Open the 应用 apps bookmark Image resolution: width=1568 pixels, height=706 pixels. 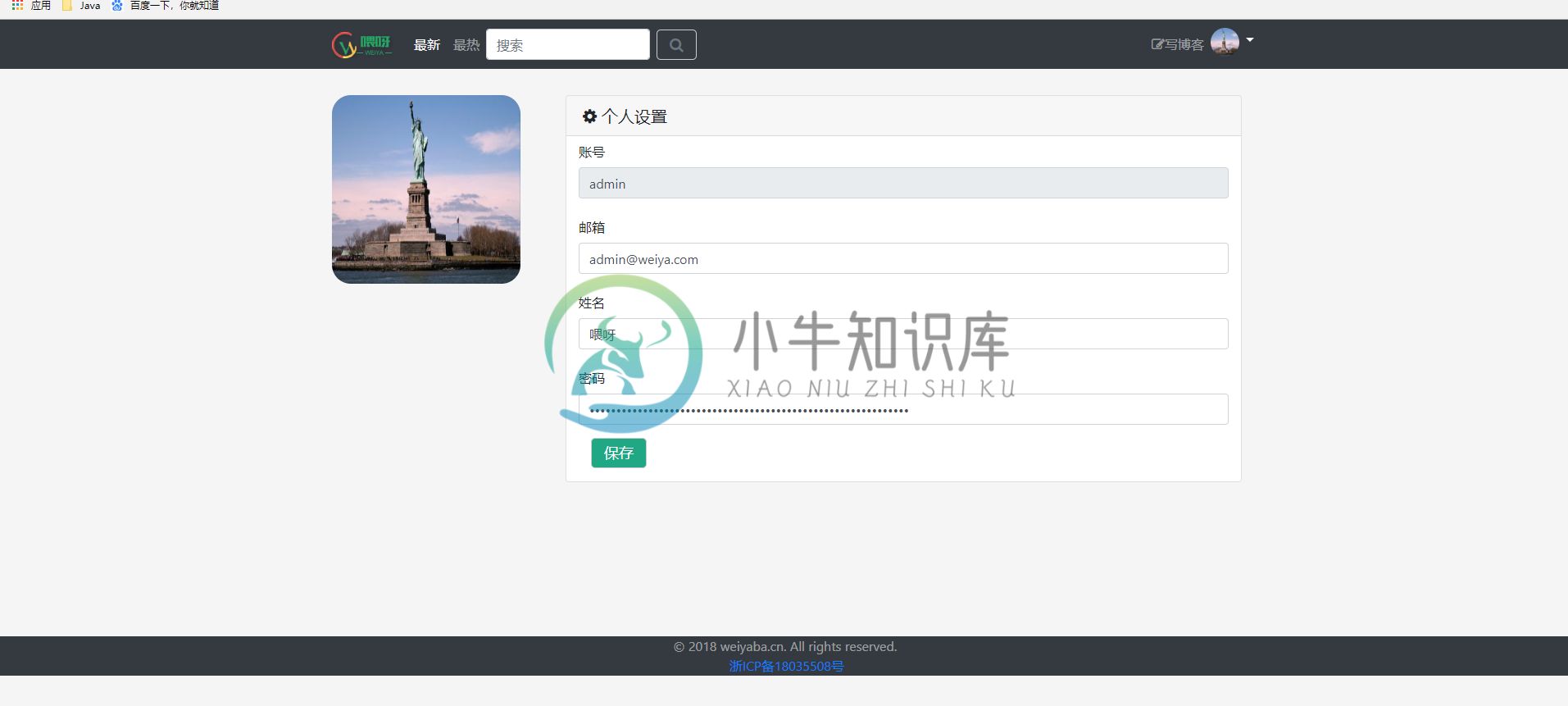32,6
